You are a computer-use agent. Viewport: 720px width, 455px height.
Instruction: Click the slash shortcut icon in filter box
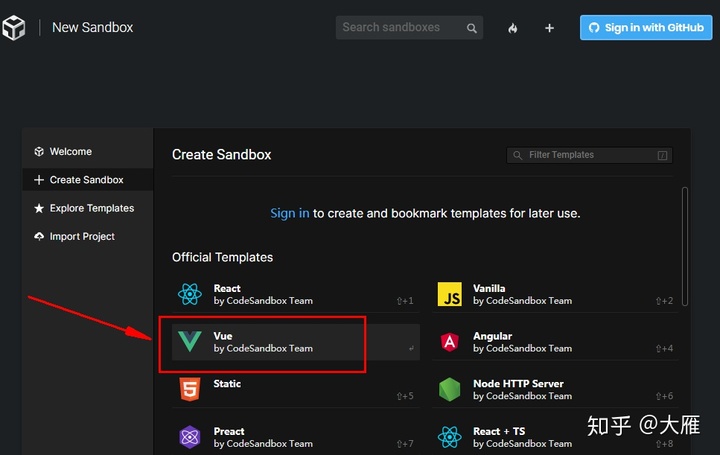pyautogui.click(x=662, y=155)
